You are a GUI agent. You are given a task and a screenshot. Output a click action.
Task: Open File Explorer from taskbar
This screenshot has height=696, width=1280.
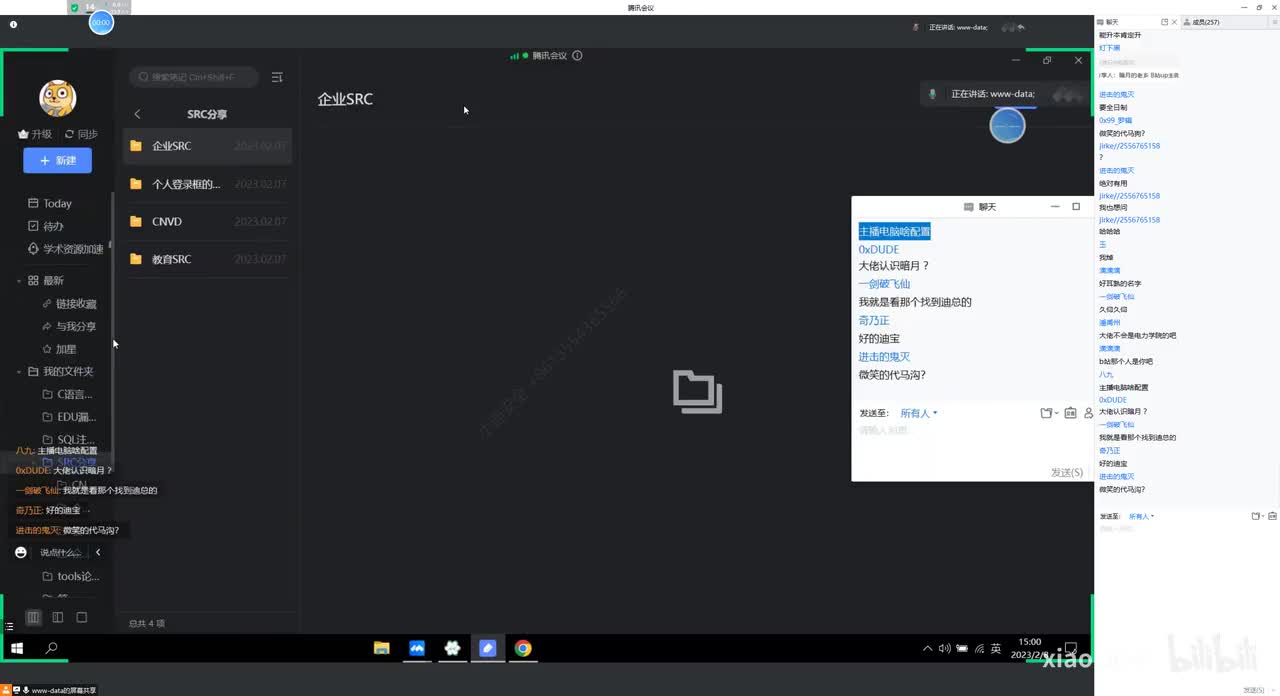[381, 648]
